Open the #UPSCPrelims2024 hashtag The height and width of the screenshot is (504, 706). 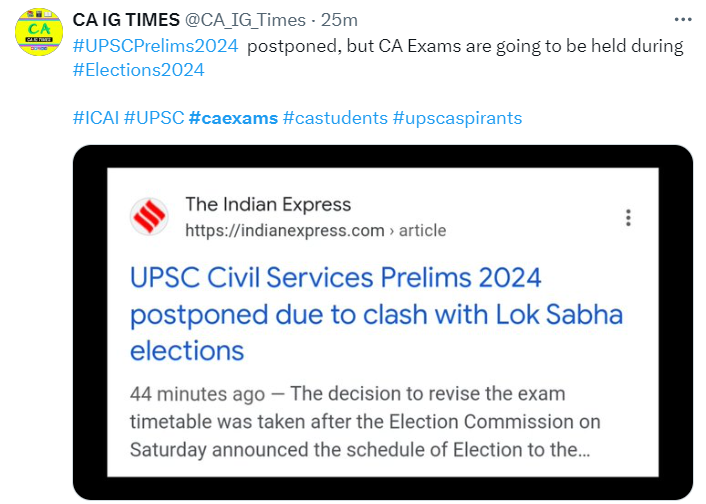(x=155, y=46)
